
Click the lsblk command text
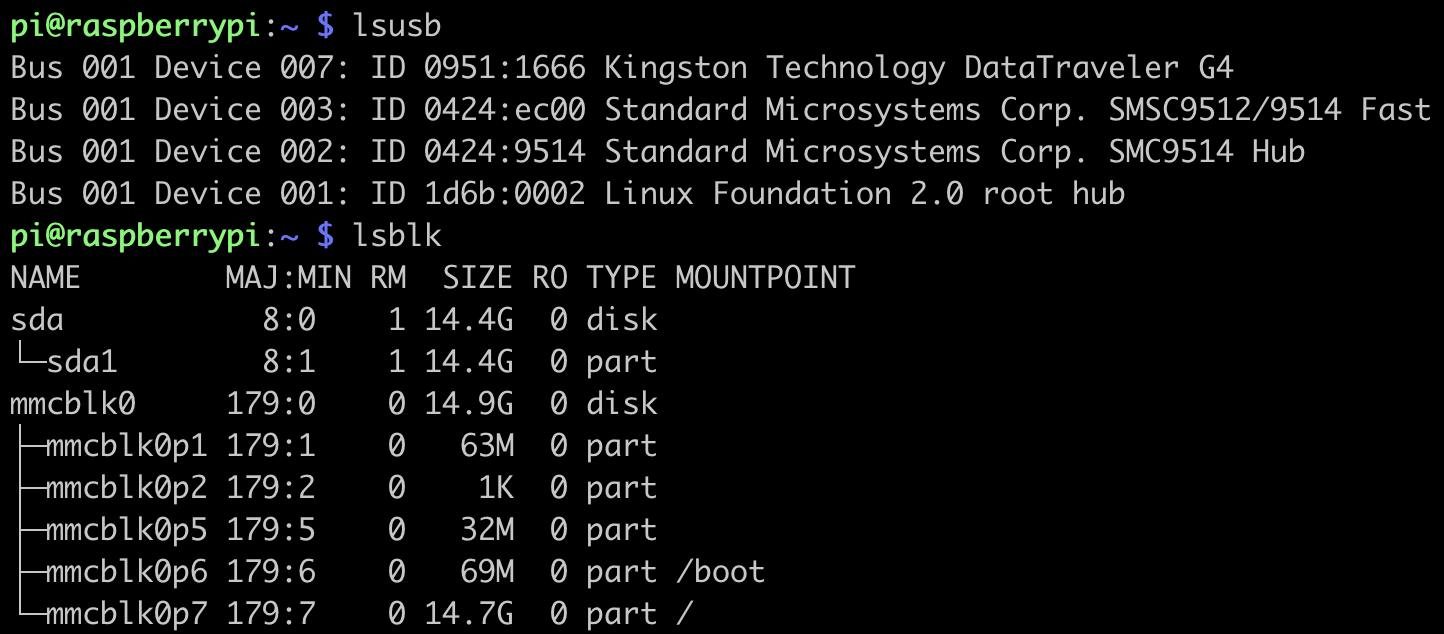[397, 236]
